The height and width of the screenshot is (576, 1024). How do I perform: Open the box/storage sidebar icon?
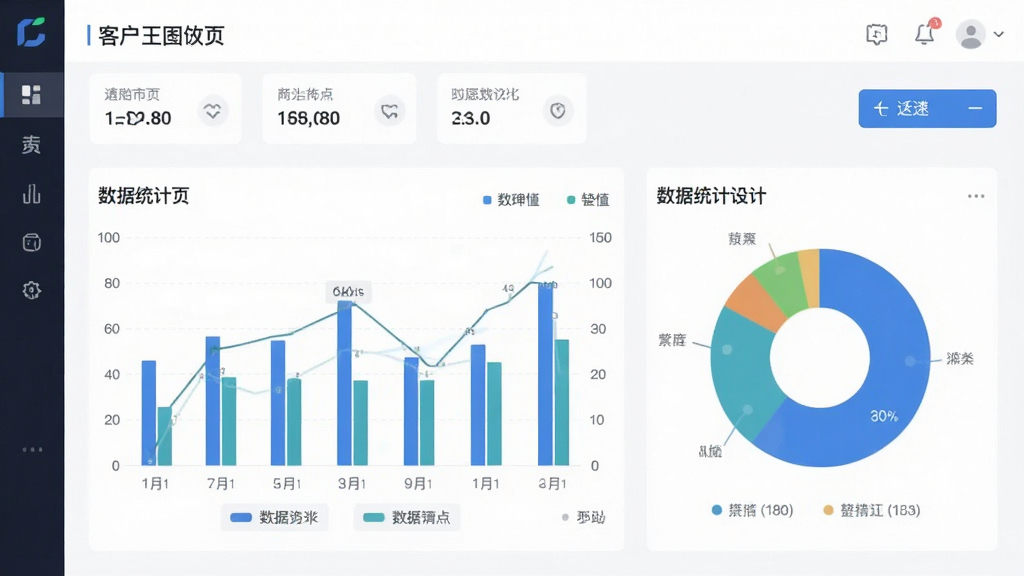click(31, 242)
